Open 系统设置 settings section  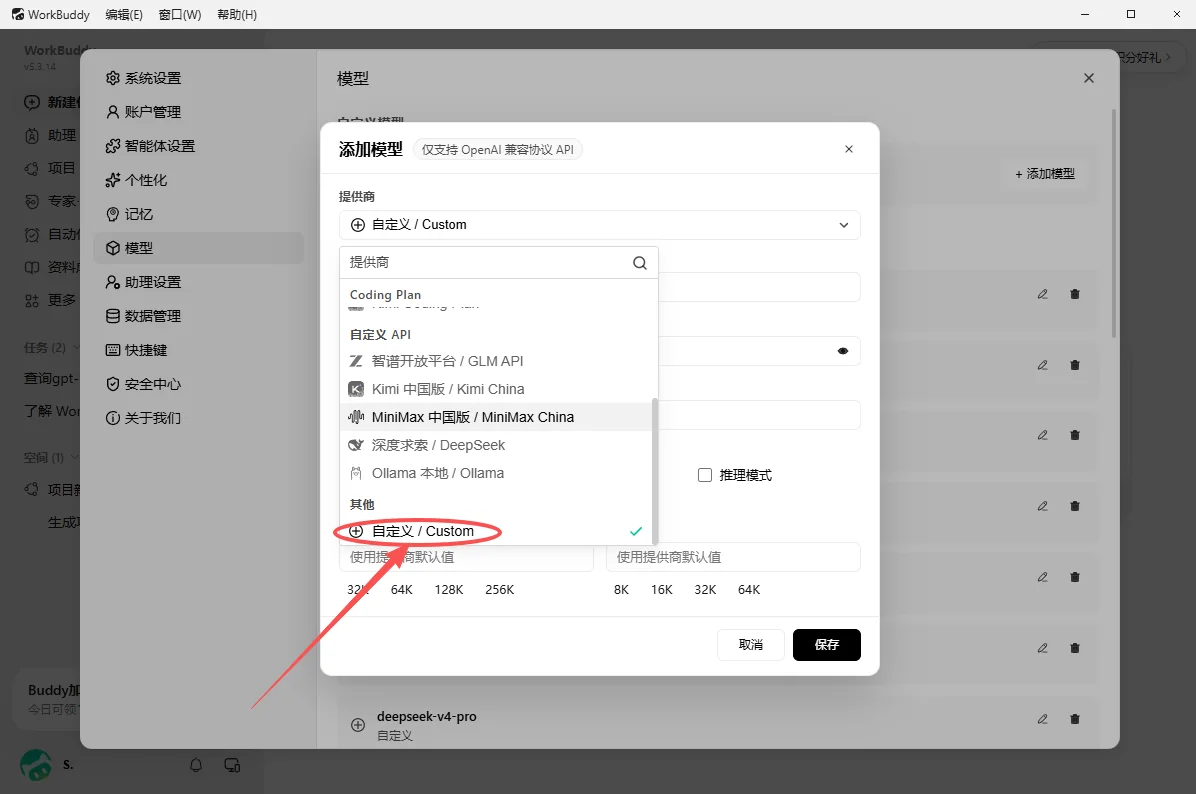point(198,78)
